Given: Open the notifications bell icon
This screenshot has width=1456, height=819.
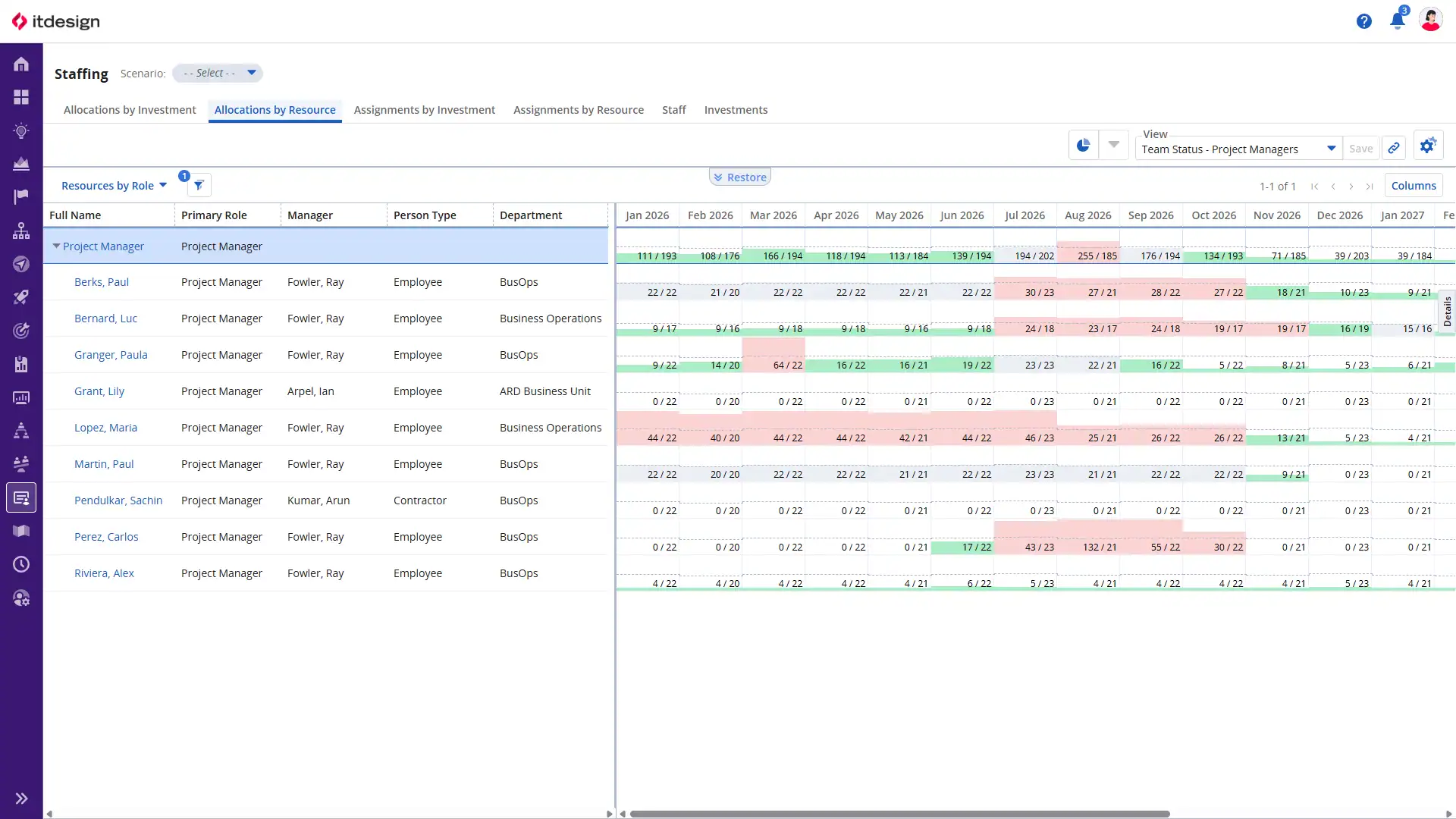Looking at the screenshot, I should click(1398, 20).
